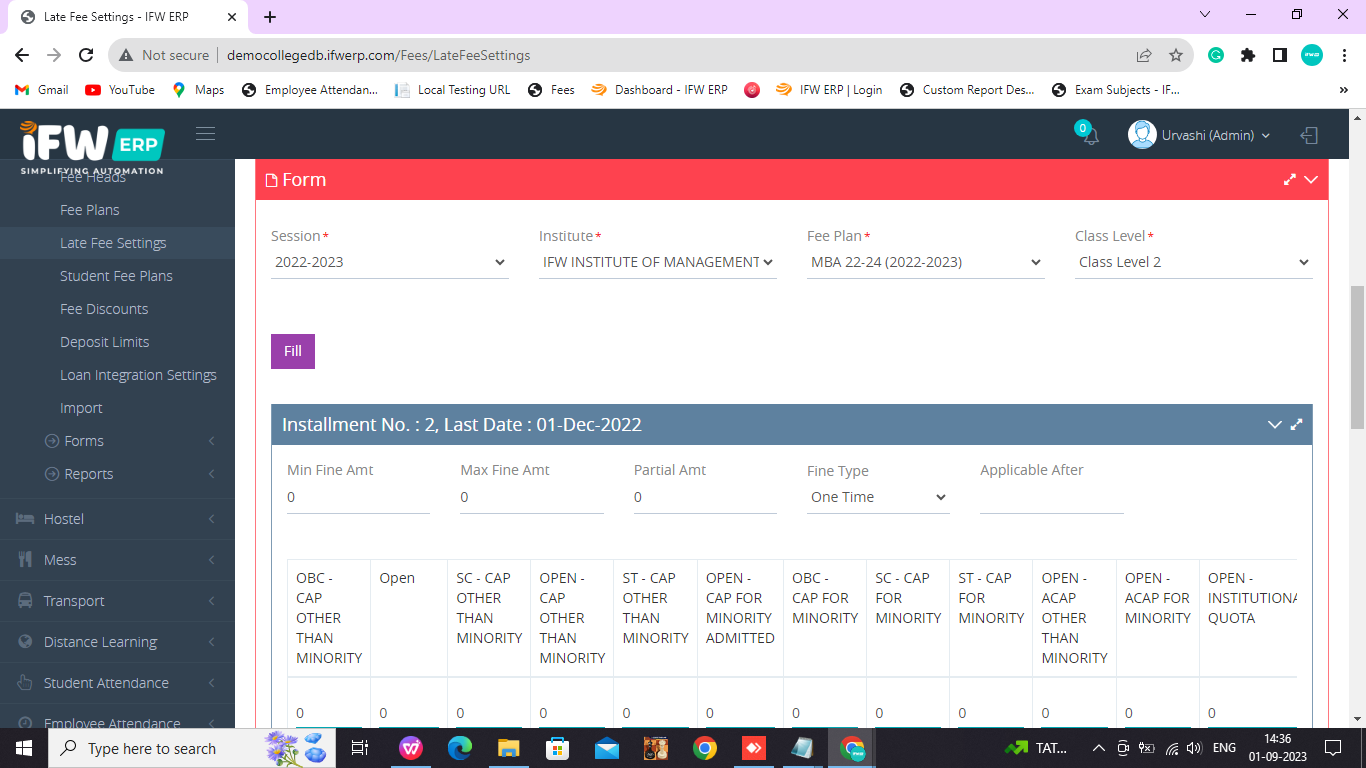
Task: Open the Transport bus icon
Action: (x=24, y=601)
